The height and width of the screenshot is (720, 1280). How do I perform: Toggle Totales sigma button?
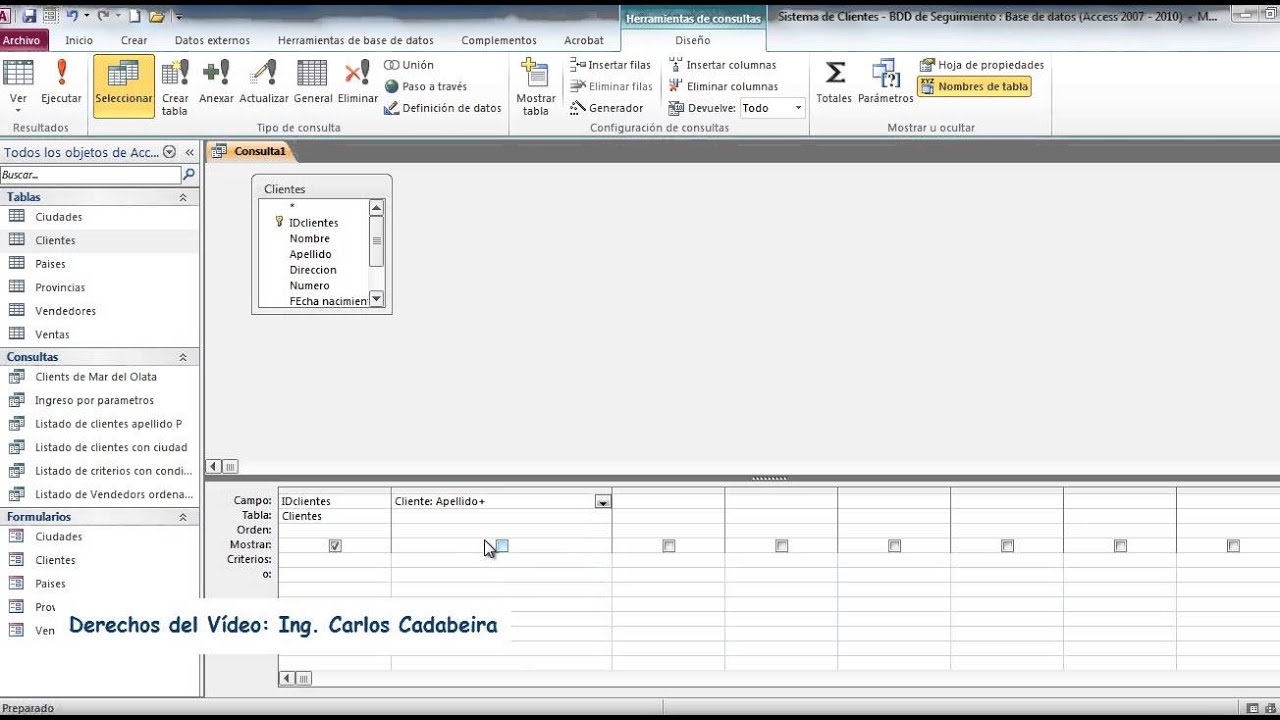click(834, 82)
